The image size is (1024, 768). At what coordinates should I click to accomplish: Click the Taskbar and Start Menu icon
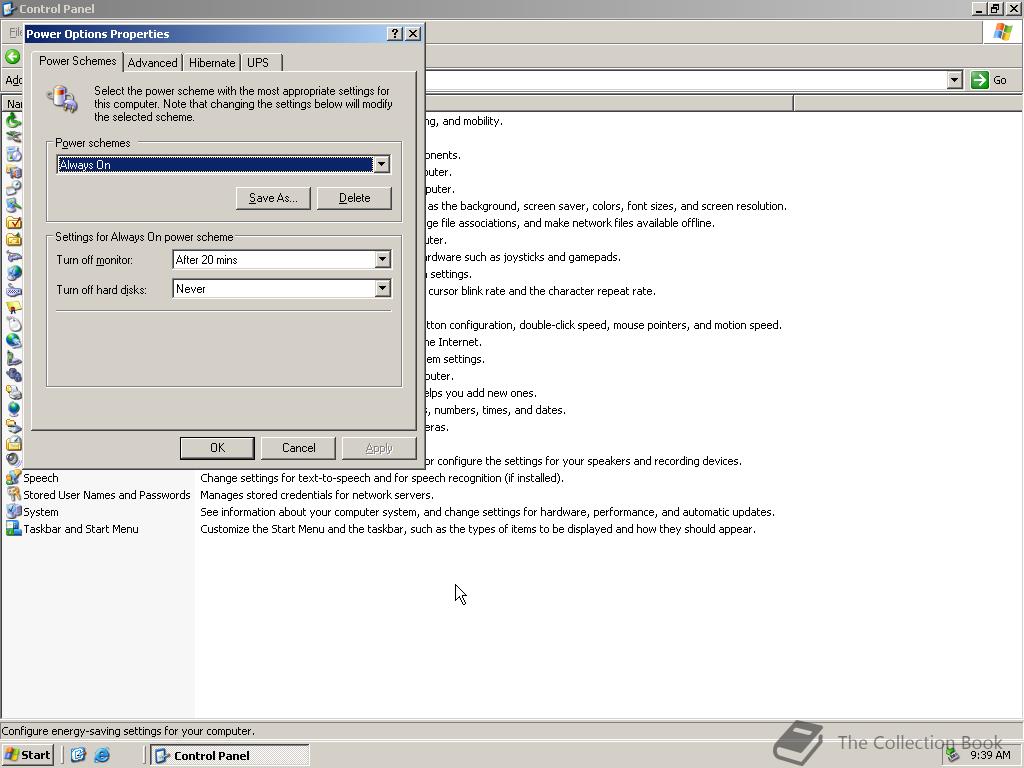pos(13,528)
